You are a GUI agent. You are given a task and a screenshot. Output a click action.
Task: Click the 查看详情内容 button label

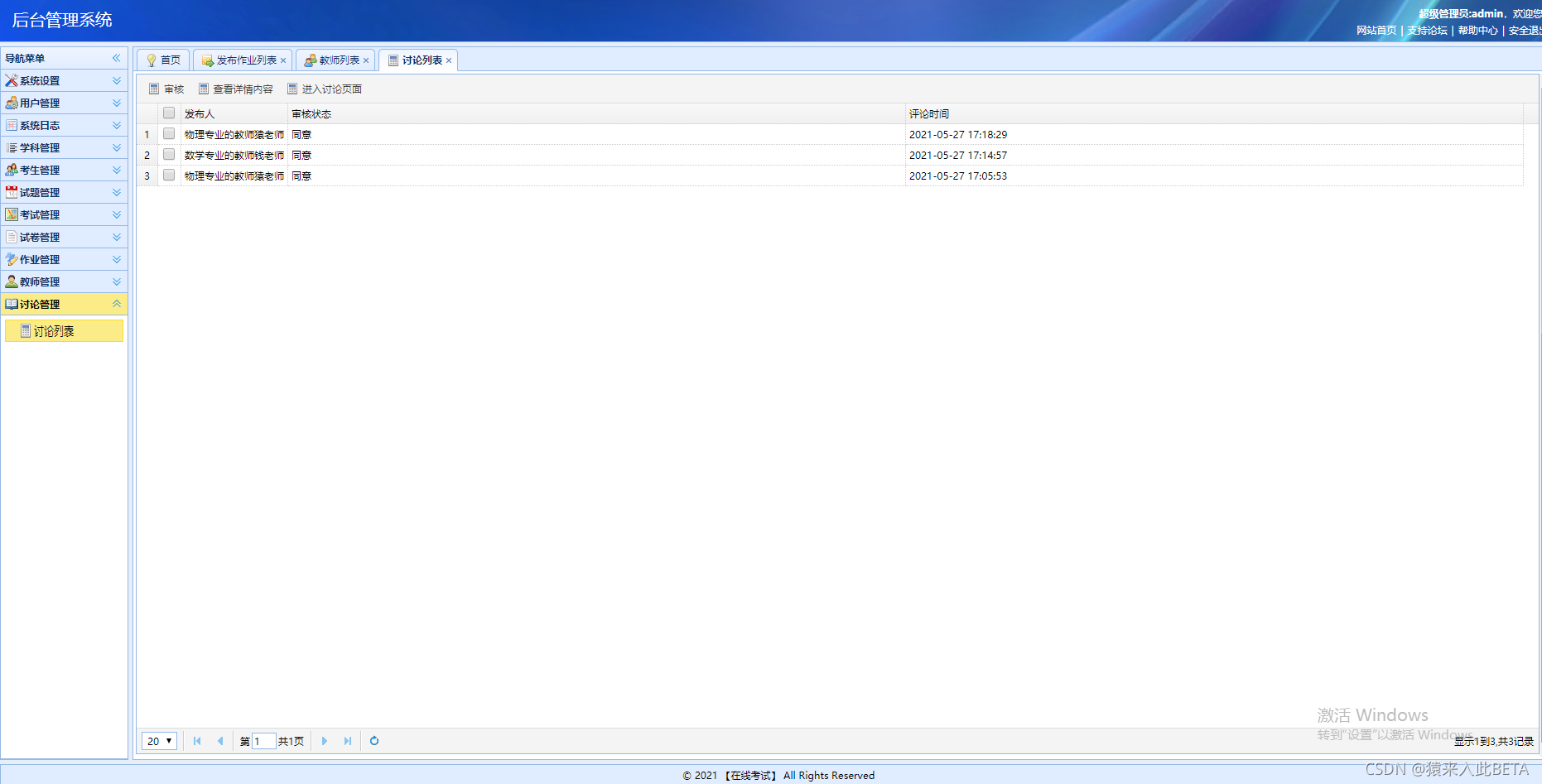[x=243, y=89]
